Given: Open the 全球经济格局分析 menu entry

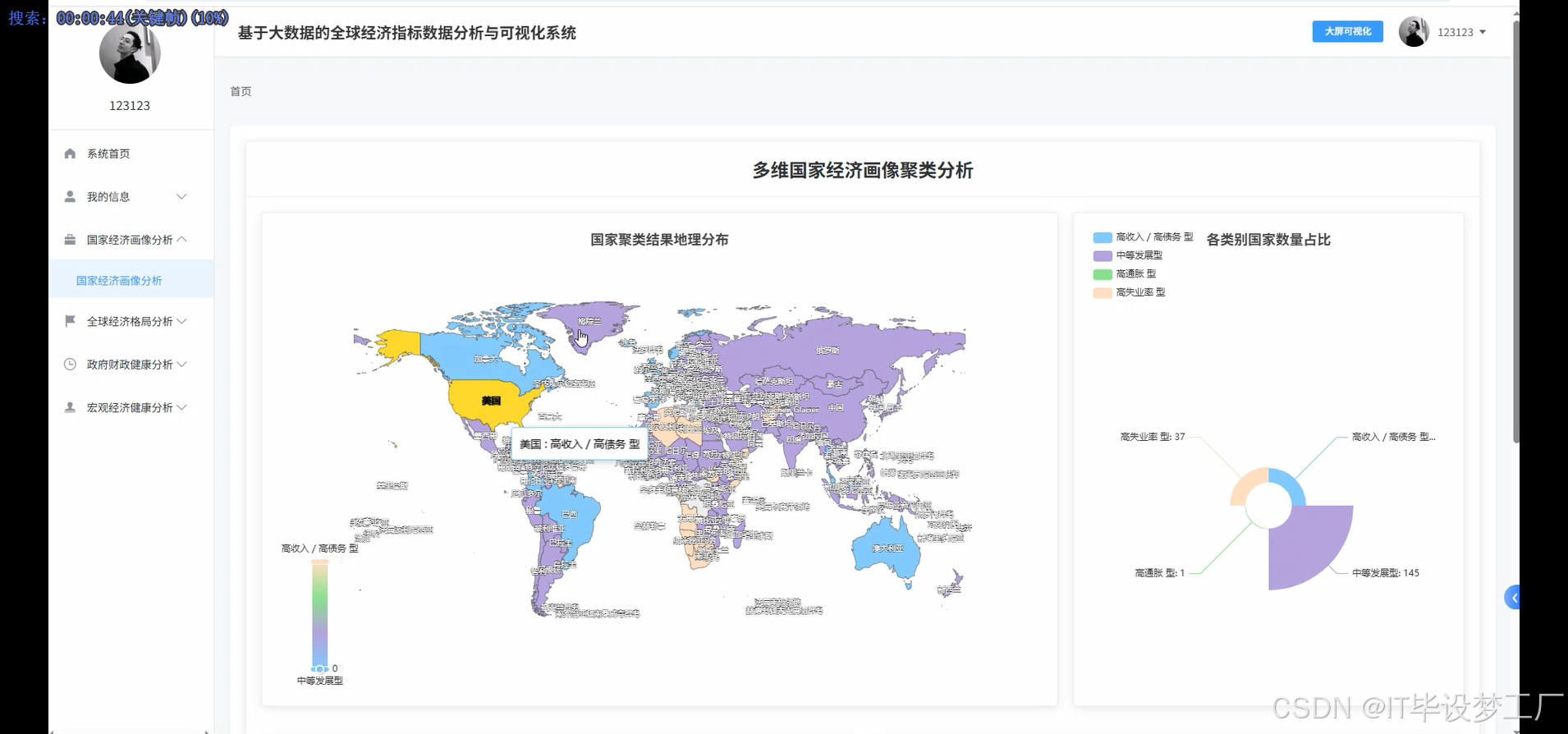Looking at the screenshot, I should pos(131,321).
